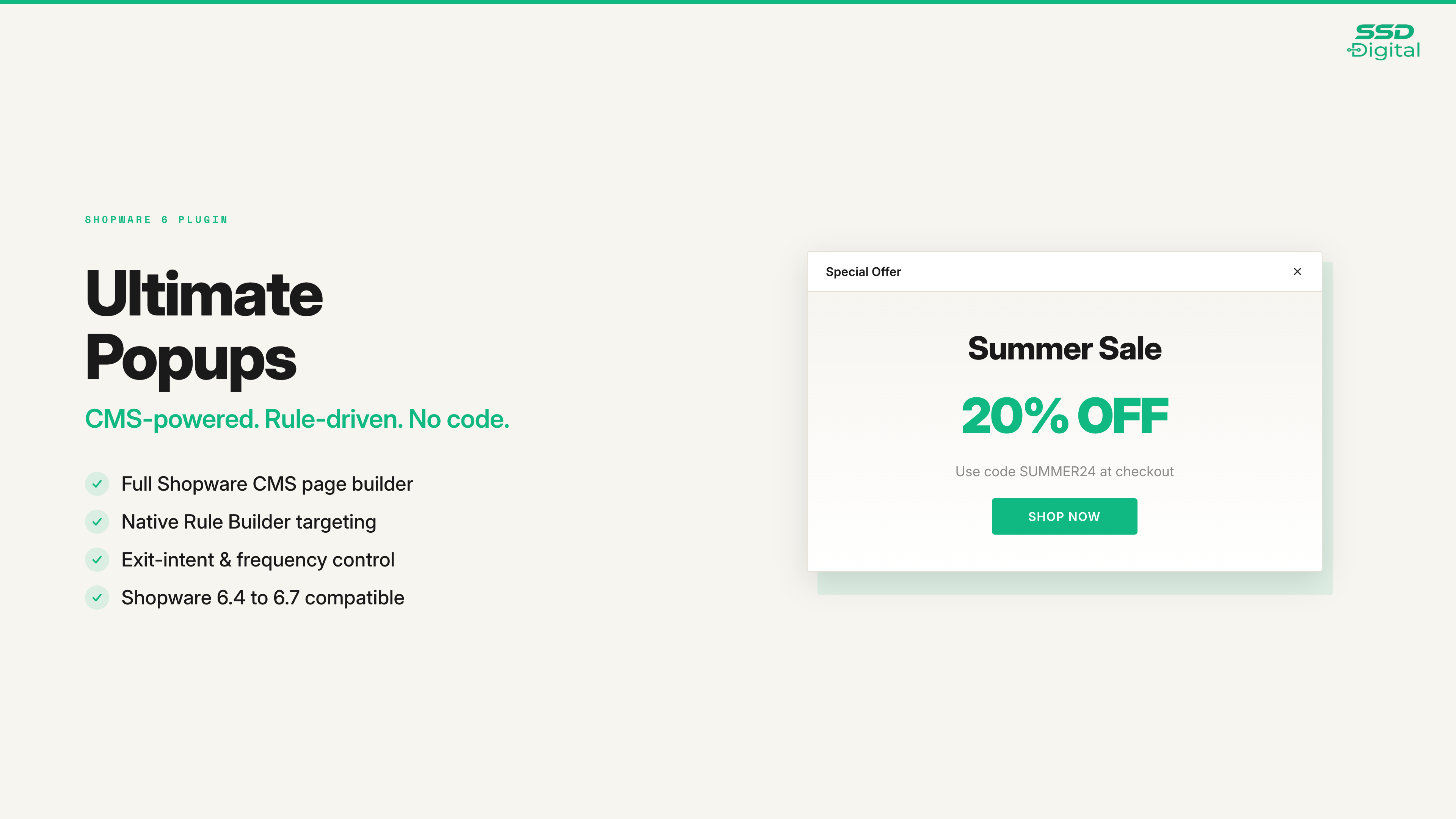Click the 'Special Offer' popup title
Viewport: 1456px width, 819px height.
[x=863, y=272]
